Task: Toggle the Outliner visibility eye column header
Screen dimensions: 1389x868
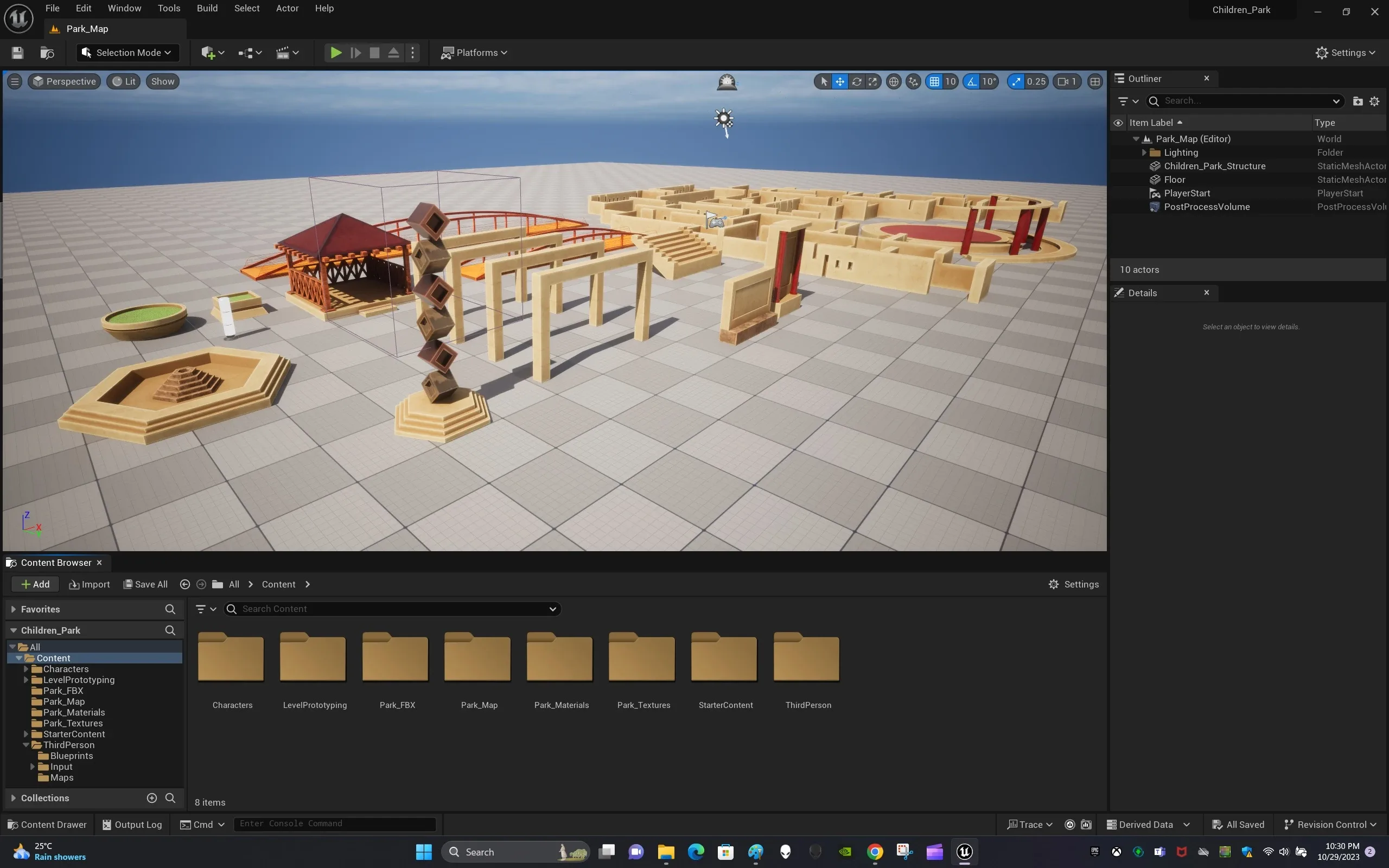Action: (x=1118, y=123)
